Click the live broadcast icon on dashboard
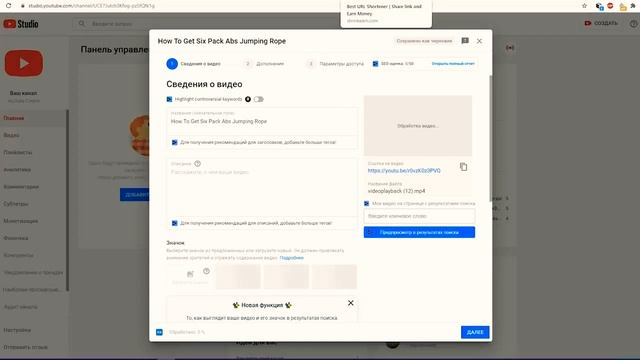The image size is (640, 360). coord(510,48)
